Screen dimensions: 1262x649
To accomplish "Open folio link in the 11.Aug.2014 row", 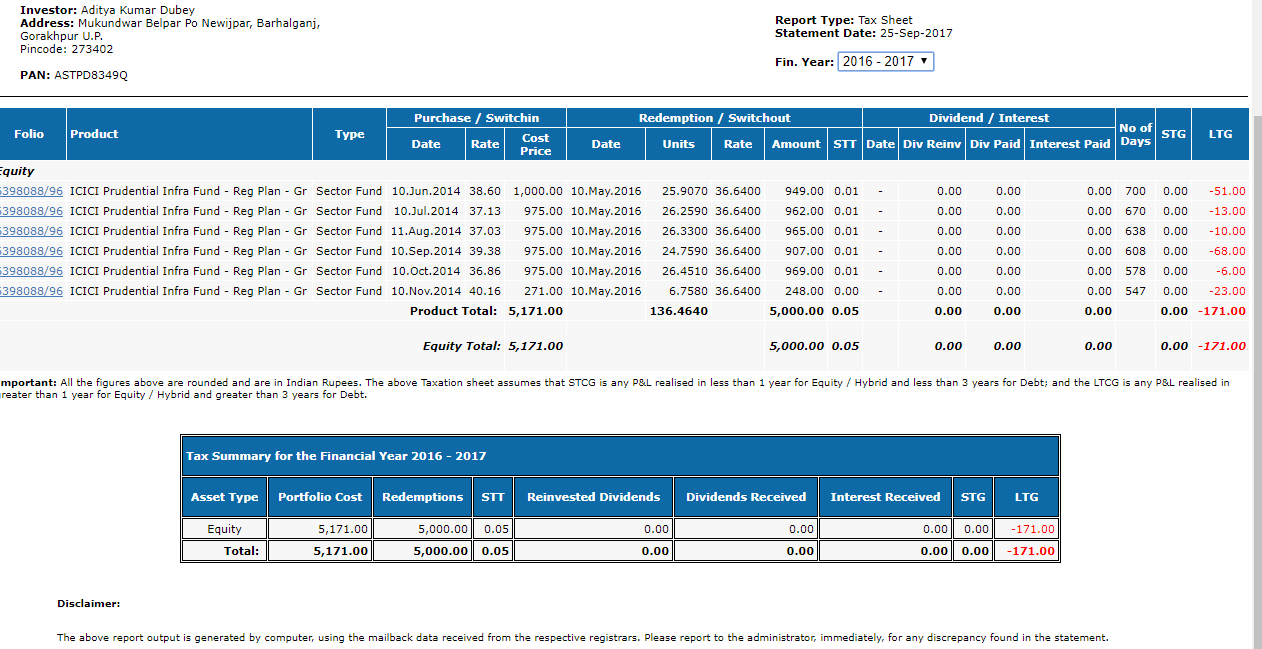I will click(31, 231).
